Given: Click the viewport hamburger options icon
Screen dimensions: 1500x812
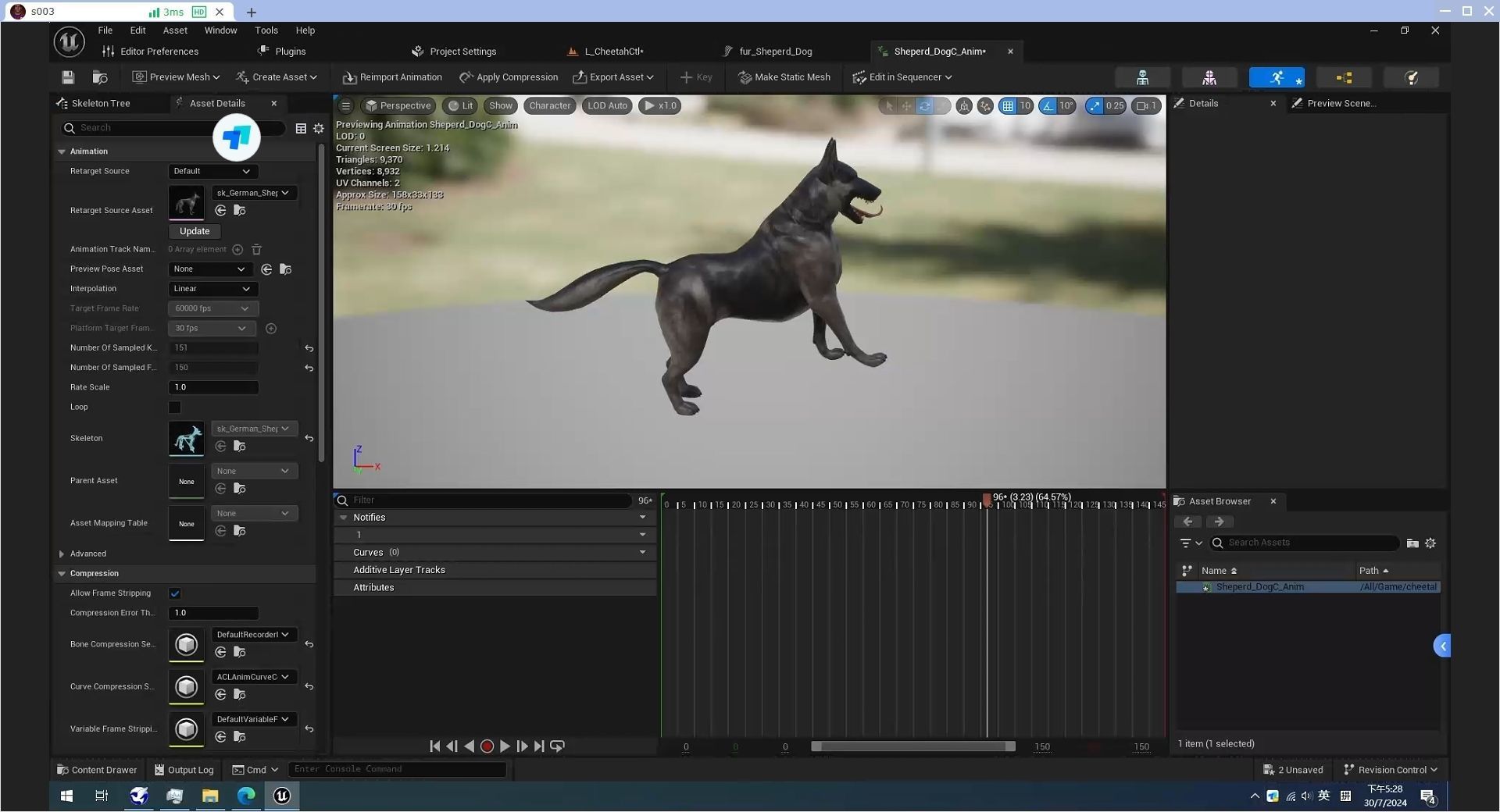Looking at the screenshot, I should coord(345,105).
